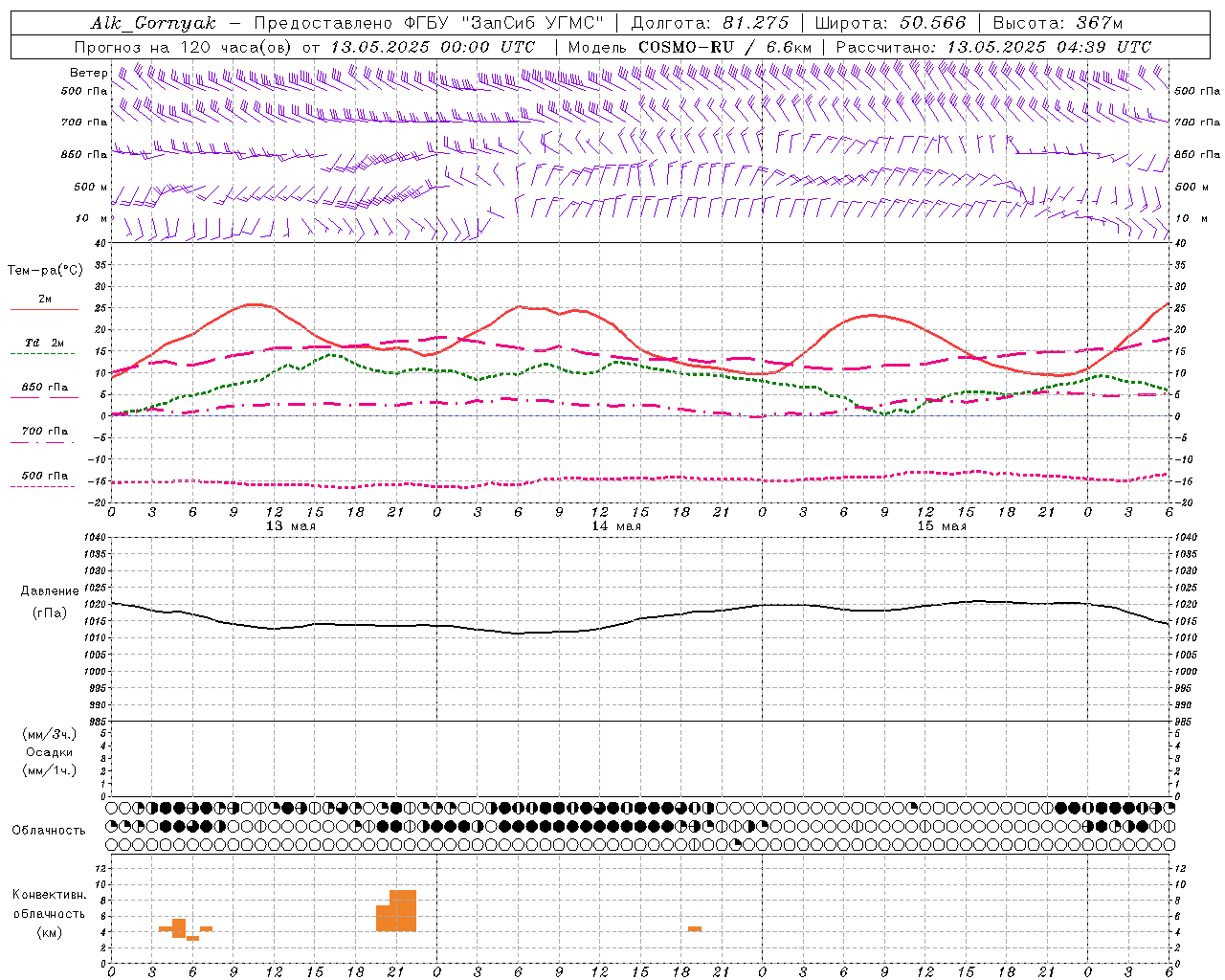Click the (гПа) unit label under Давление

click(50, 613)
